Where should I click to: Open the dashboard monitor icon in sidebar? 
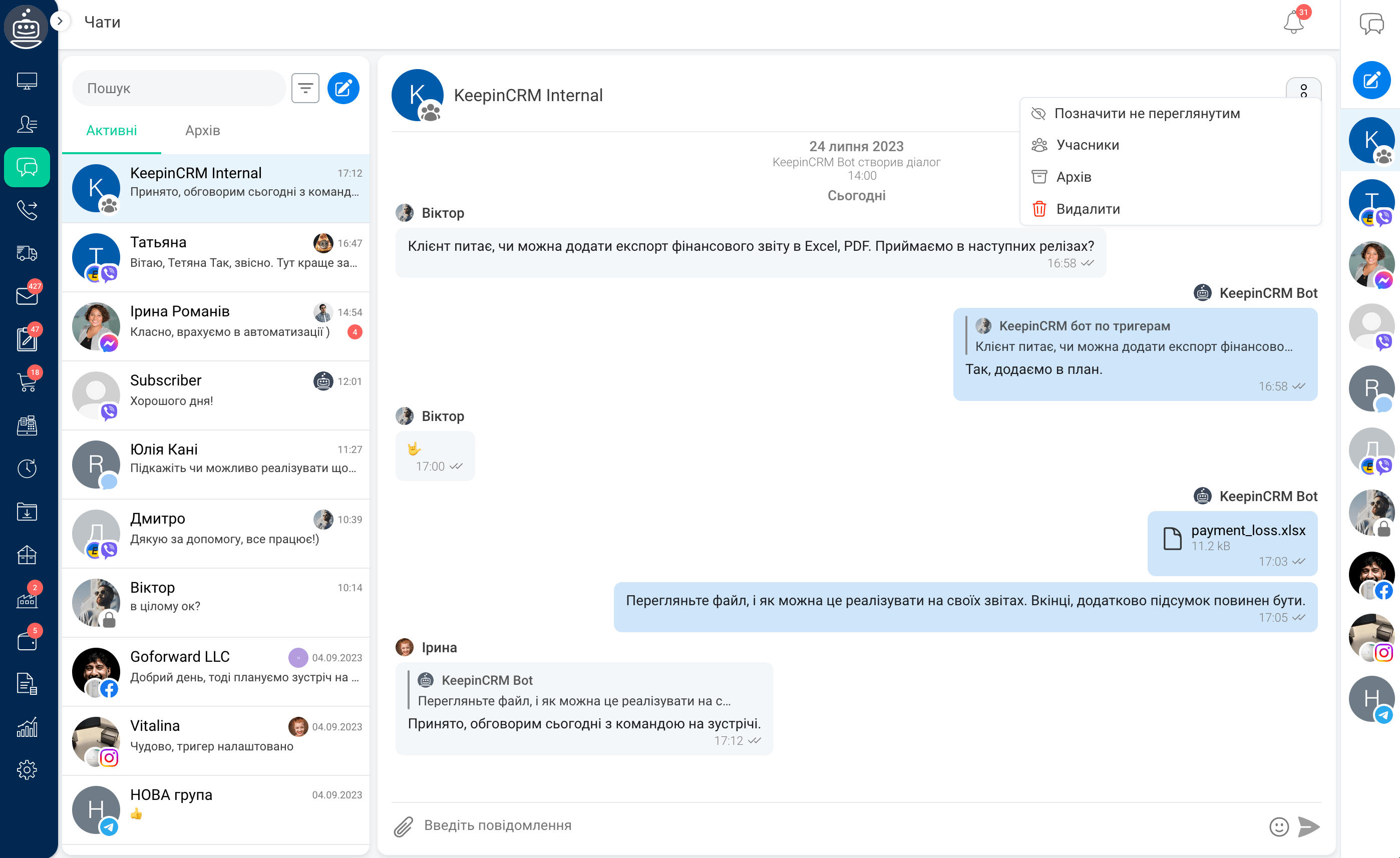click(27, 81)
